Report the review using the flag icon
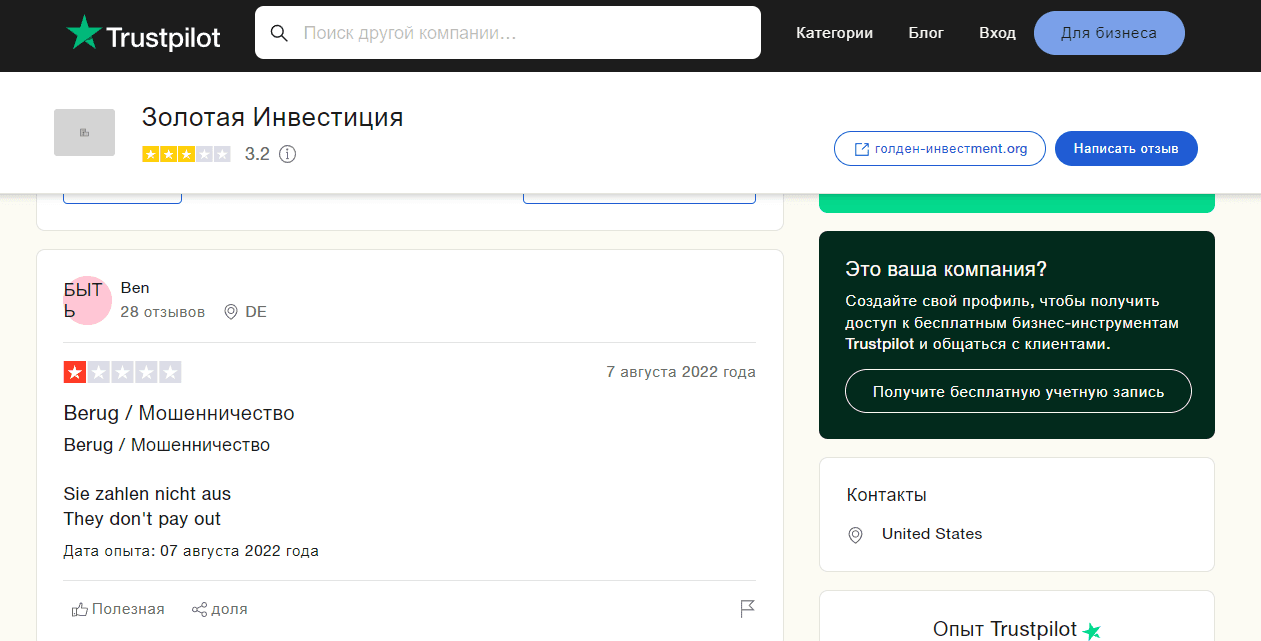The height and width of the screenshot is (641, 1261). [746, 608]
